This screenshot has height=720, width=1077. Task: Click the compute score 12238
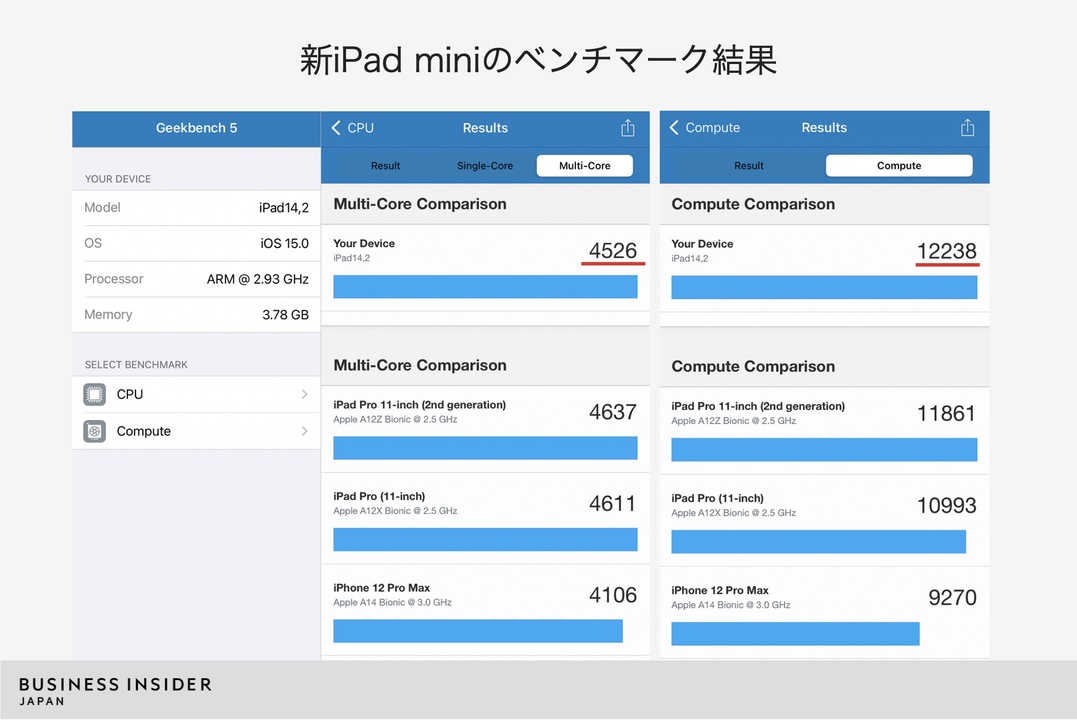pos(946,251)
